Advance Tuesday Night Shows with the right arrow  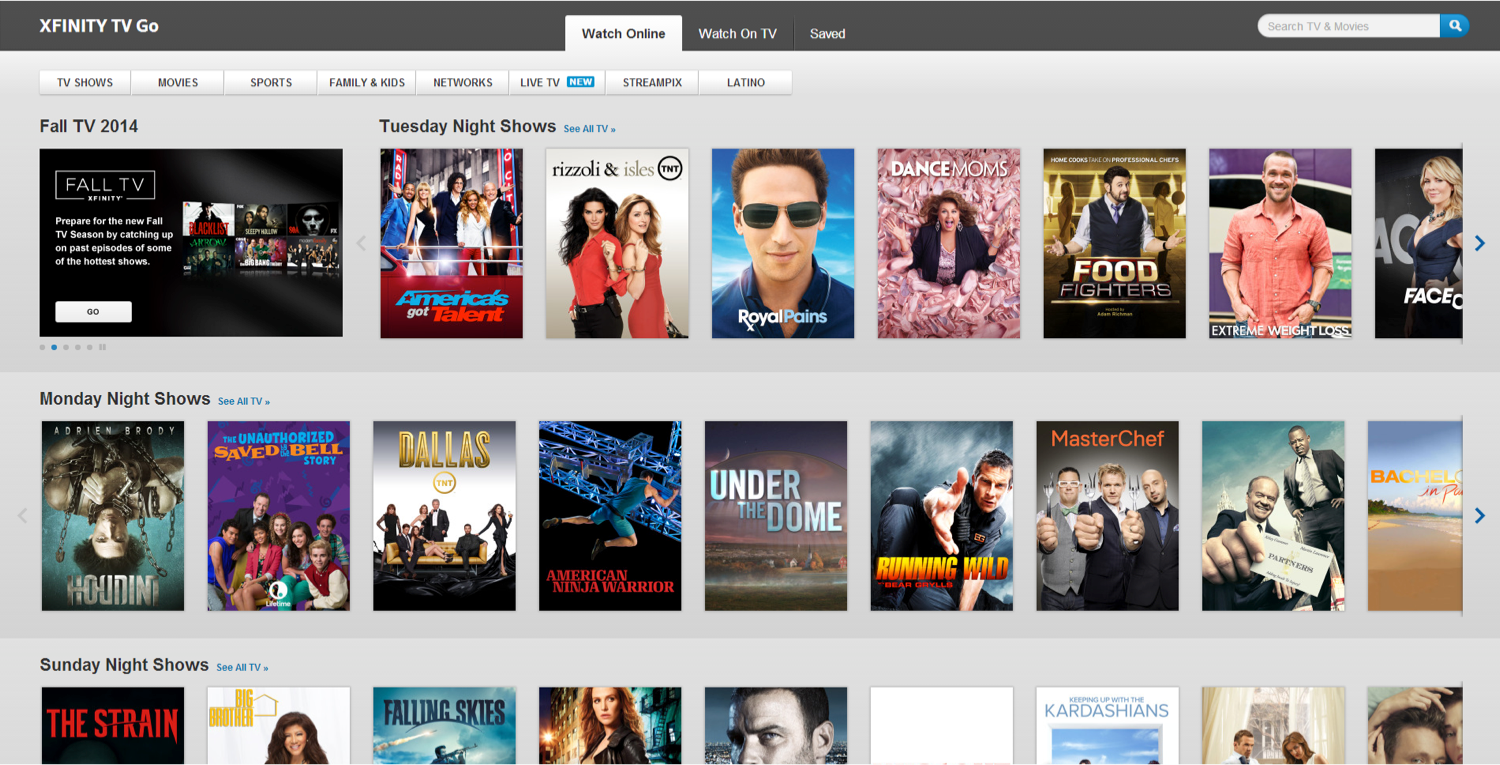(x=1480, y=243)
